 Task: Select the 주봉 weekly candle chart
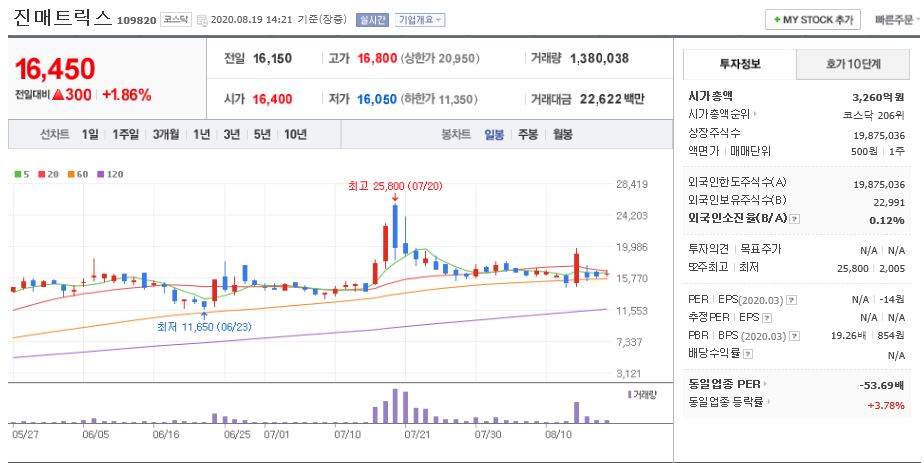click(527, 135)
